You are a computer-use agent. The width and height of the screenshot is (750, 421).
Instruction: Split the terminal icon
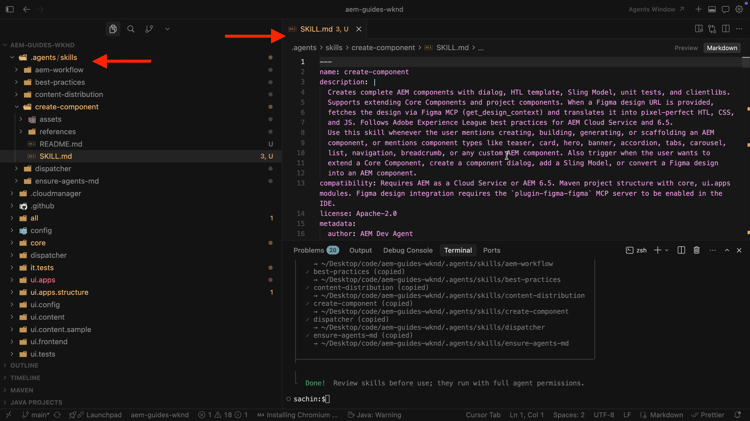pos(681,250)
